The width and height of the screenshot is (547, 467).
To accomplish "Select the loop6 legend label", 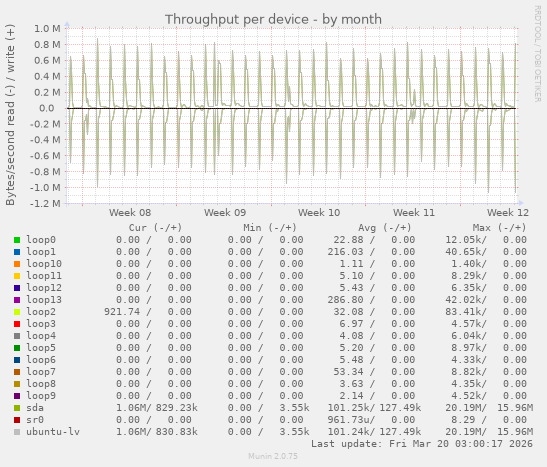I will (x=41, y=360).
